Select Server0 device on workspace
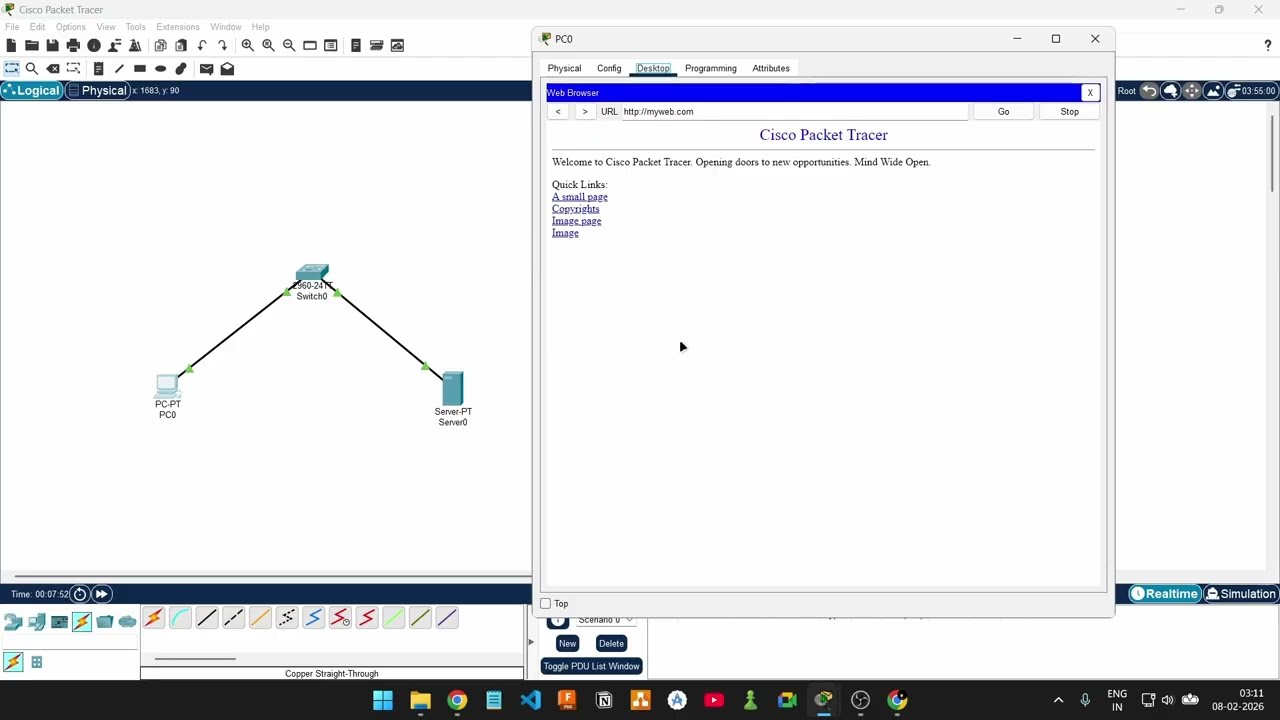The image size is (1280, 720). click(x=452, y=388)
